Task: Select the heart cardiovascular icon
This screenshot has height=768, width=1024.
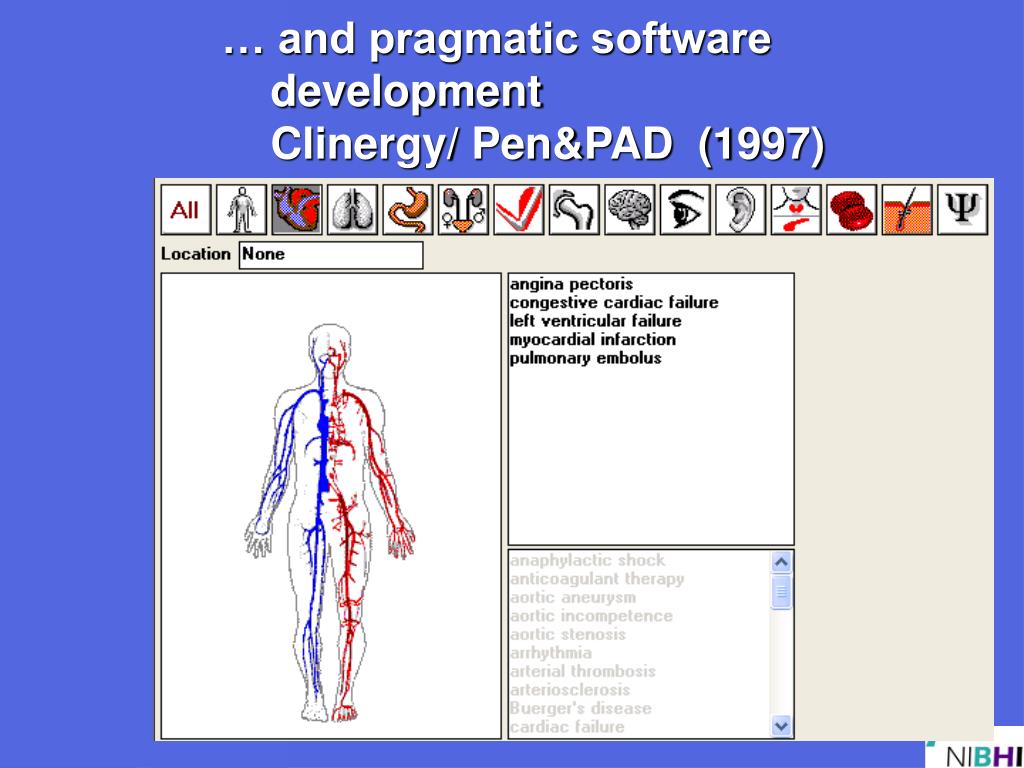Action: click(x=297, y=210)
